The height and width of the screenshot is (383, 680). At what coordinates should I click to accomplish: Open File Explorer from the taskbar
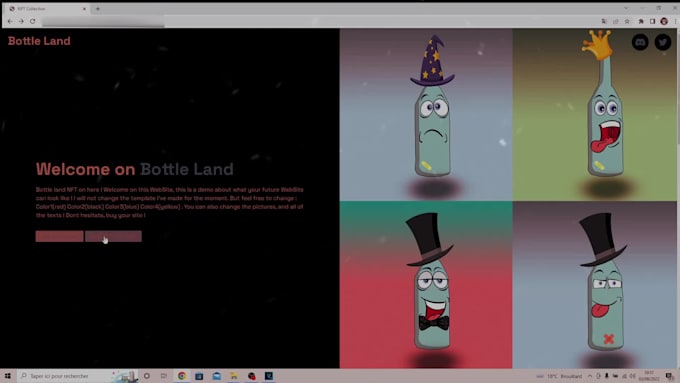coord(234,376)
